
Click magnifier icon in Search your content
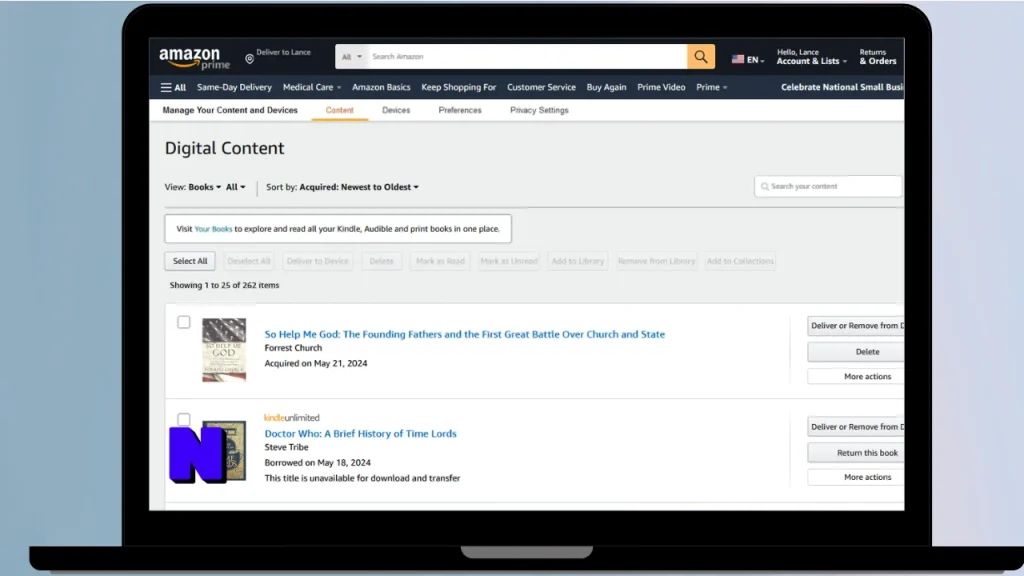pos(764,187)
